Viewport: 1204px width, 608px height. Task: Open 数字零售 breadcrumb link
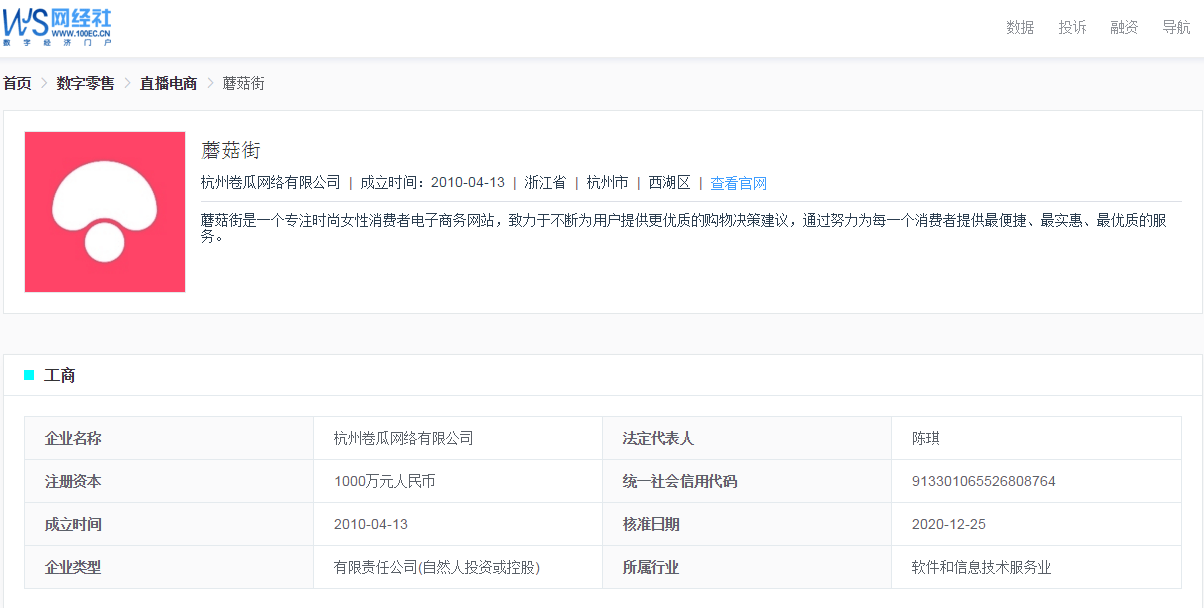tap(85, 83)
